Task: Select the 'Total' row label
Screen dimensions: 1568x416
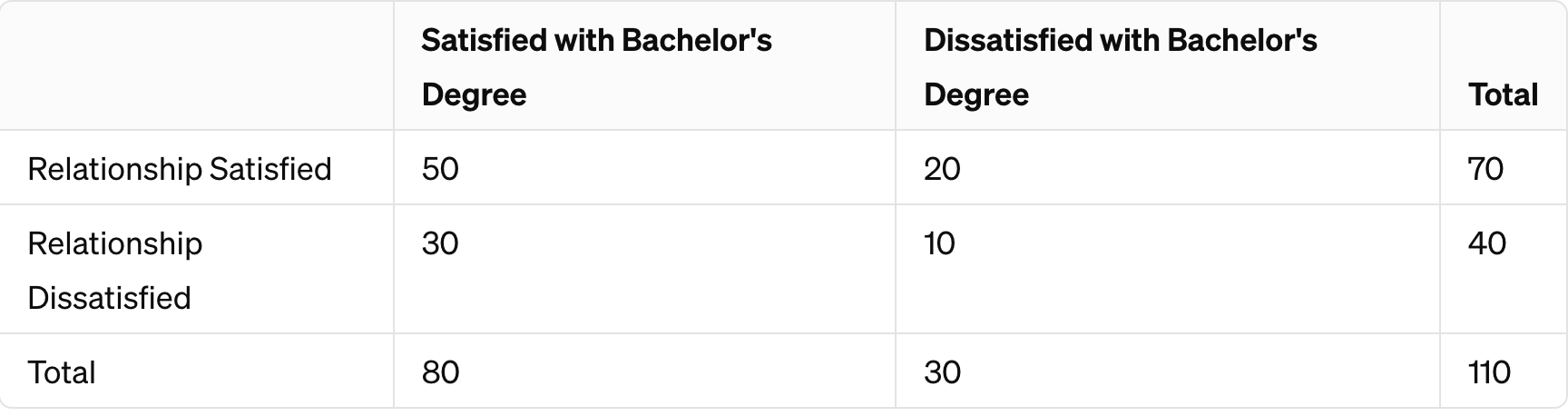Action: pyautogui.click(x=62, y=372)
